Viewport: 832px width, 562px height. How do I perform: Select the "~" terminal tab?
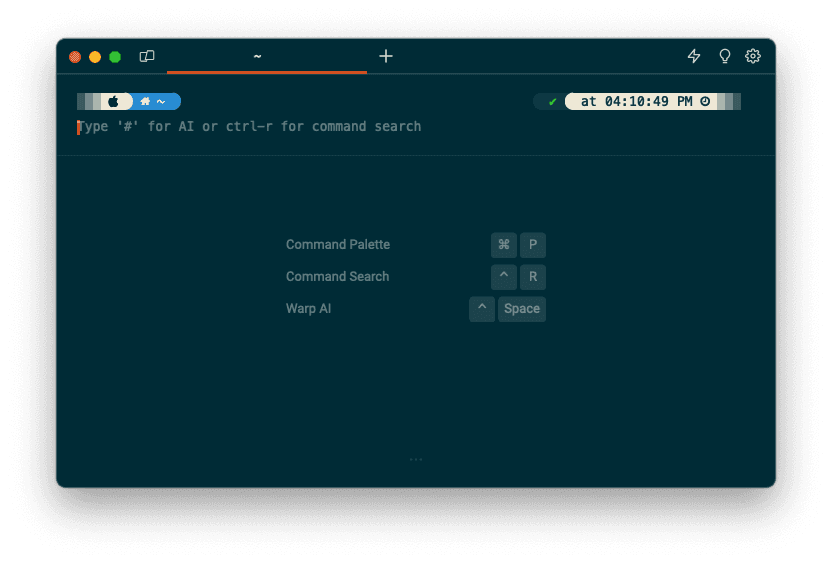257,57
